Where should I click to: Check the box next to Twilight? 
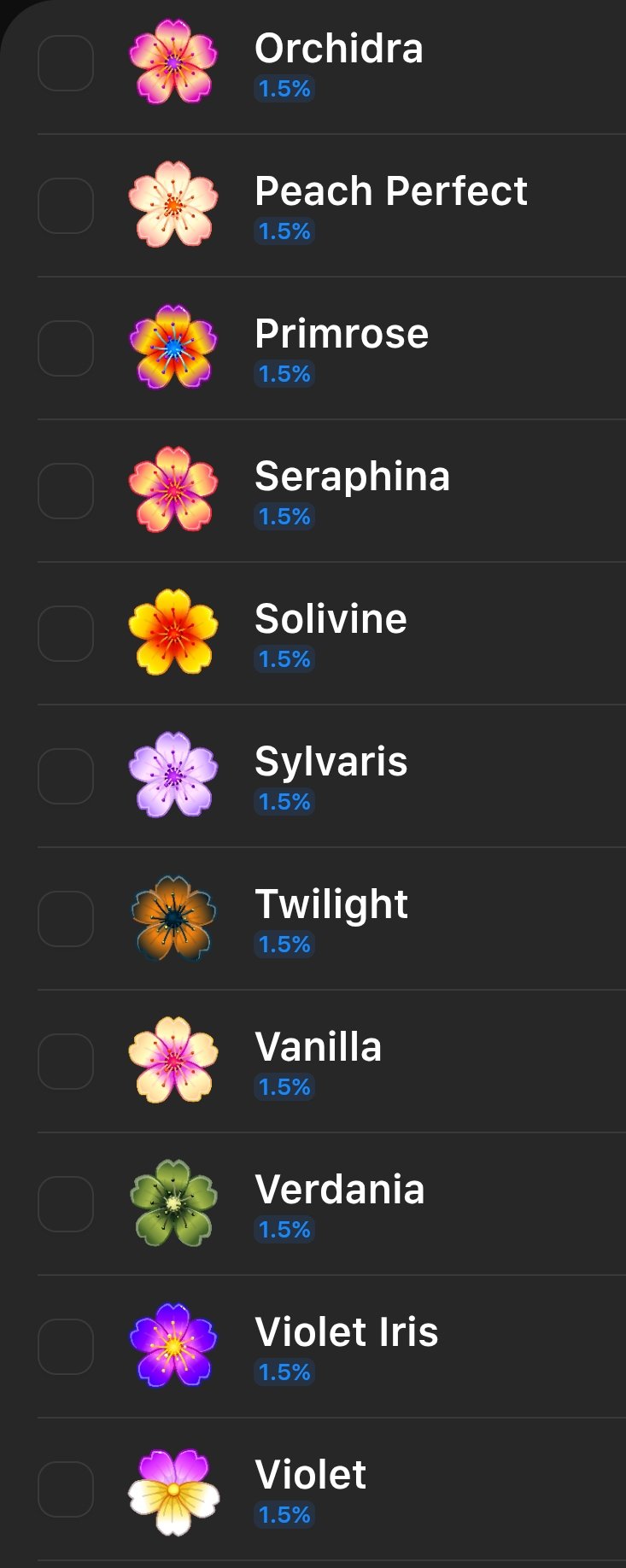66,919
